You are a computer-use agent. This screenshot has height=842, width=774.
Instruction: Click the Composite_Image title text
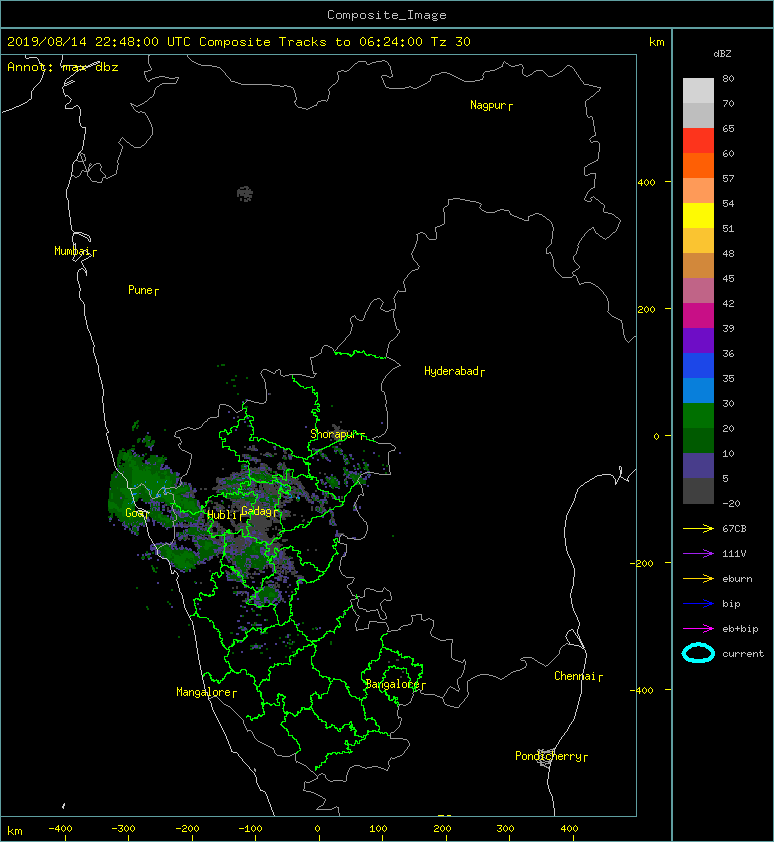[387, 15]
